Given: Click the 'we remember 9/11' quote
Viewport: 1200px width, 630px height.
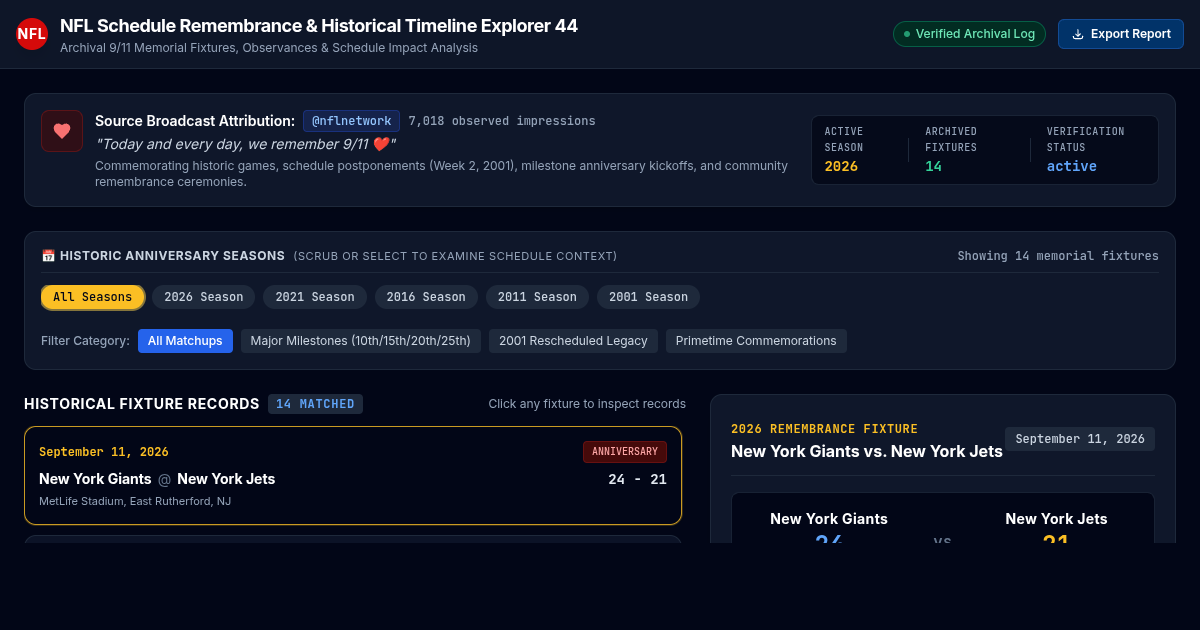Looking at the screenshot, I should [x=246, y=144].
